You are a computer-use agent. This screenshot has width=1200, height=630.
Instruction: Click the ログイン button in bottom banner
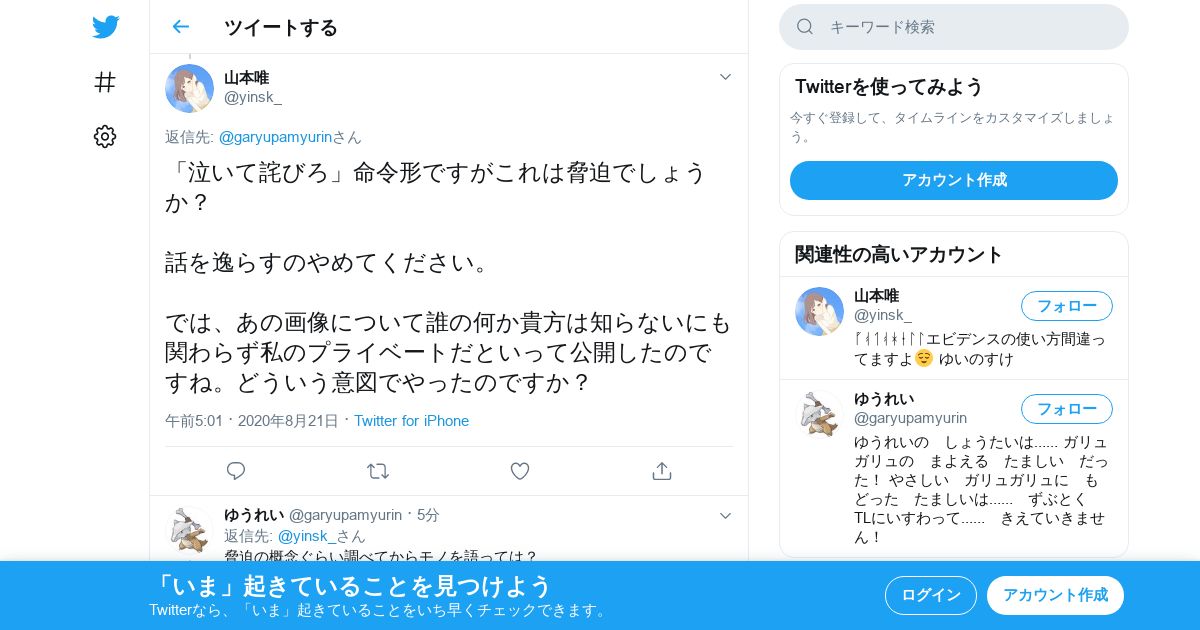point(930,595)
